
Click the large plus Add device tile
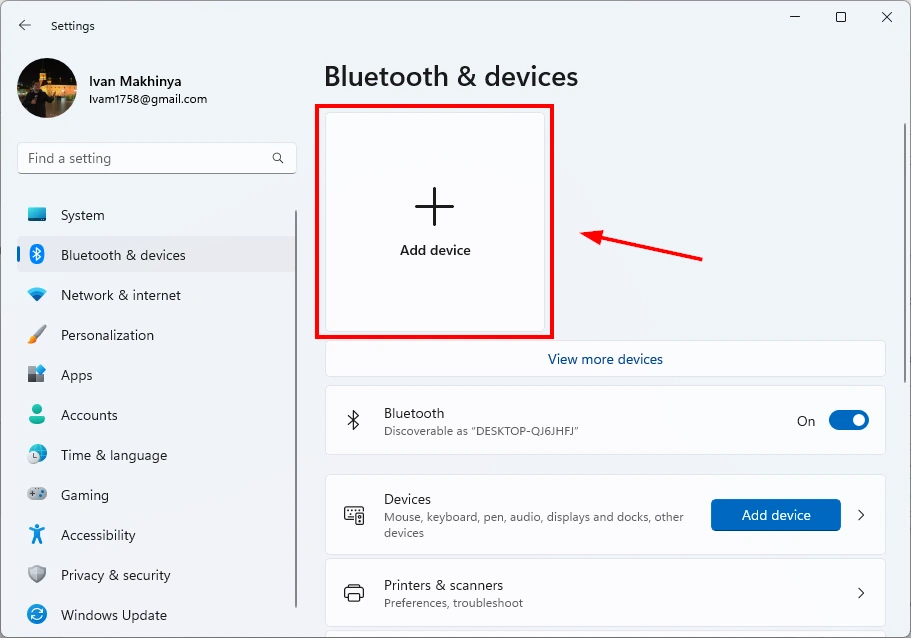435,222
